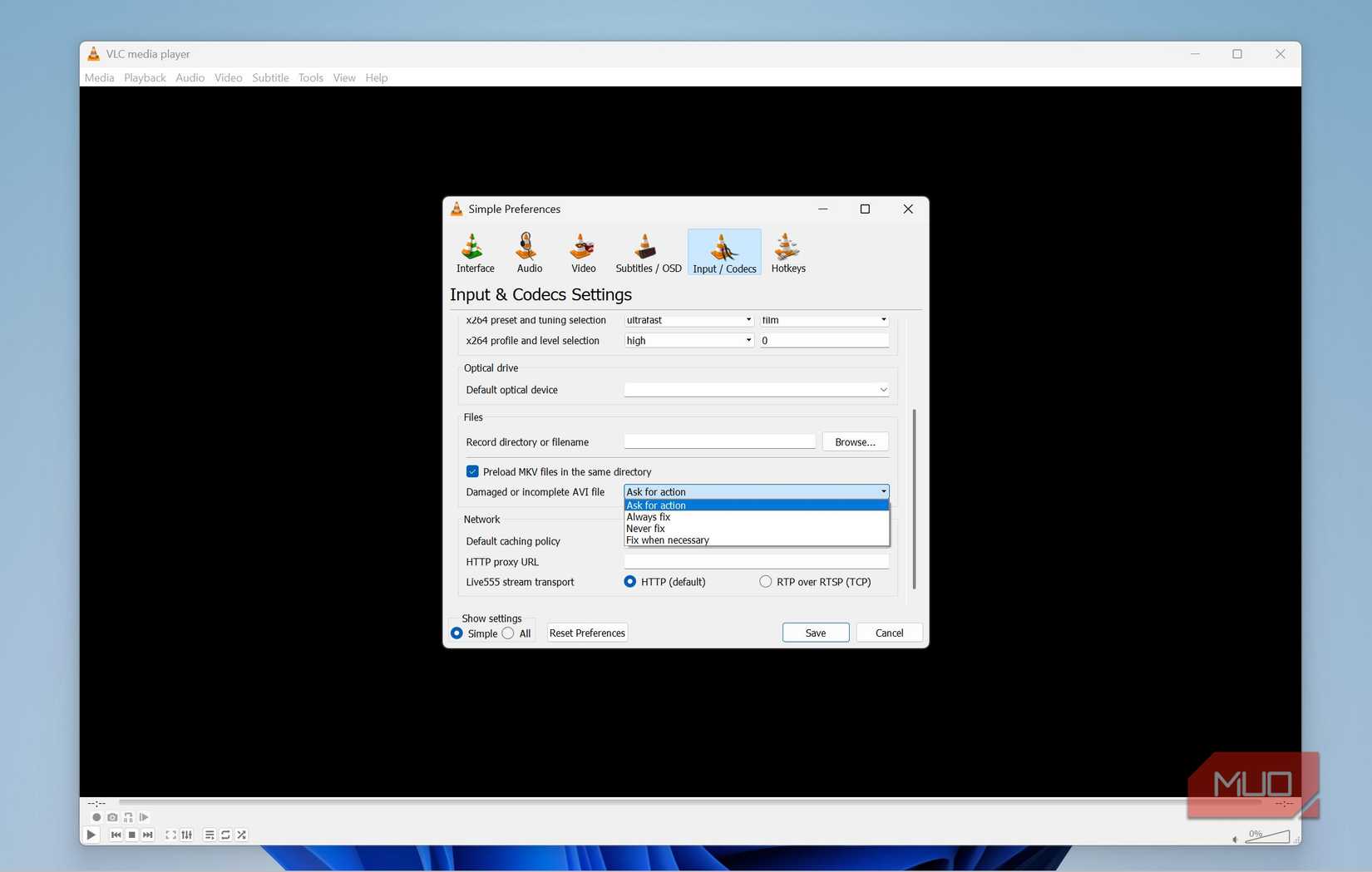
Task: Click the VLC cone icon in the main title bar
Action: [93, 54]
